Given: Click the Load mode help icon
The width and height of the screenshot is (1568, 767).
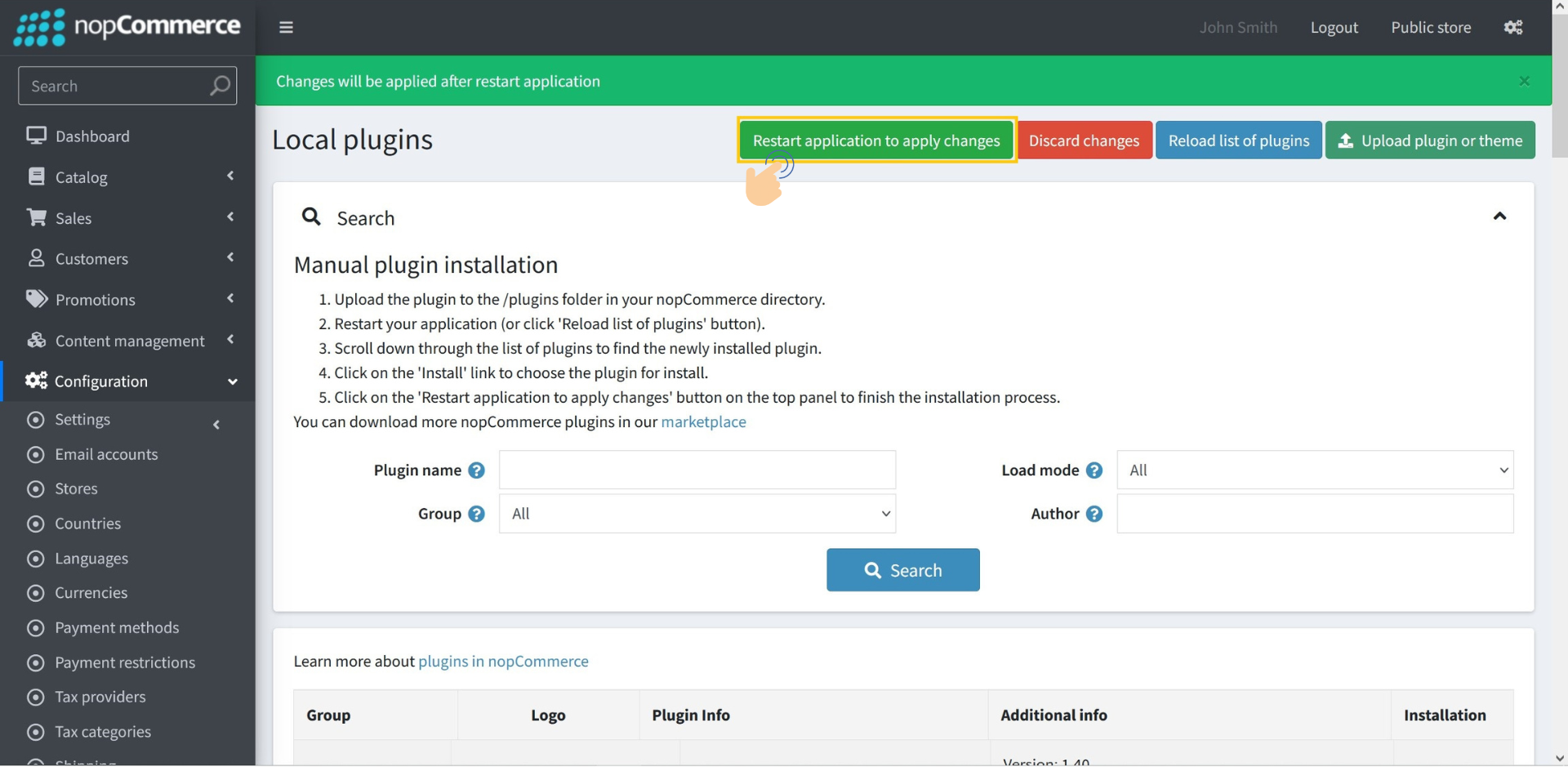Looking at the screenshot, I should (1094, 470).
